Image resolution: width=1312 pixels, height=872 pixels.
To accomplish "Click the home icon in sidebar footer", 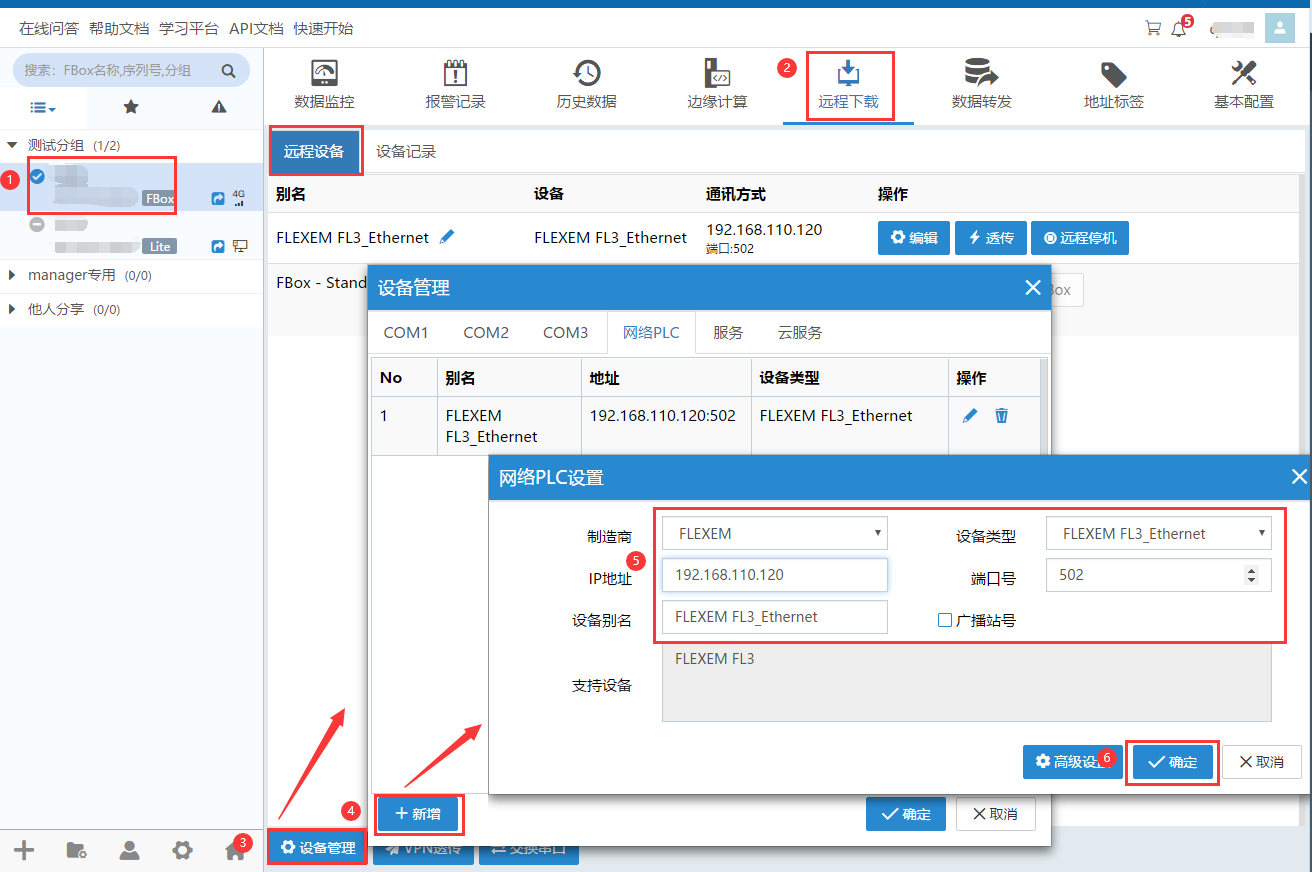I will (x=235, y=851).
